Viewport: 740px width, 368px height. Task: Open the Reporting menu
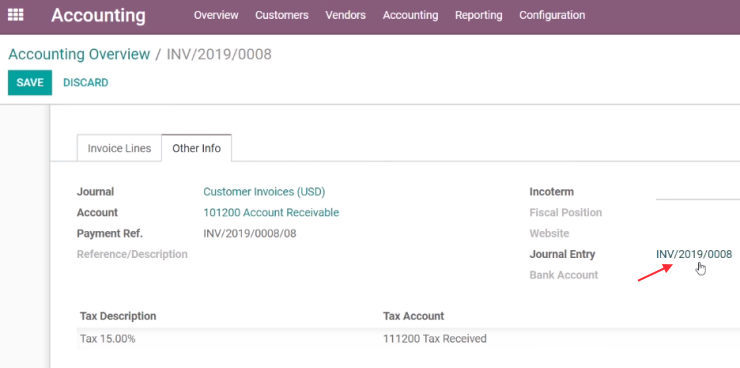click(x=479, y=15)
